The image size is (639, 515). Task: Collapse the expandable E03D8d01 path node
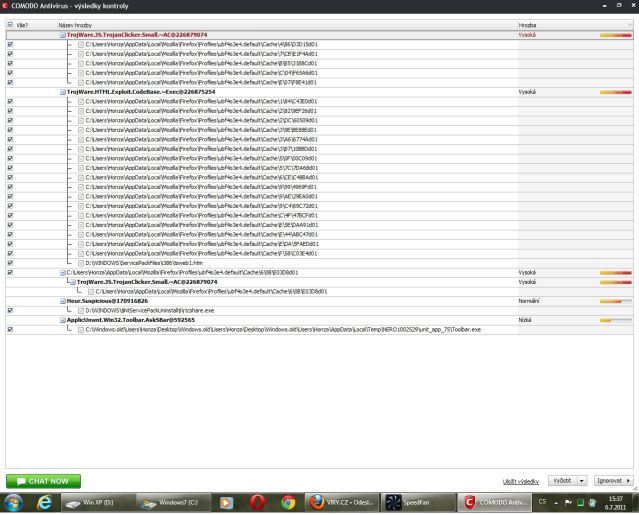pos(63,273)
